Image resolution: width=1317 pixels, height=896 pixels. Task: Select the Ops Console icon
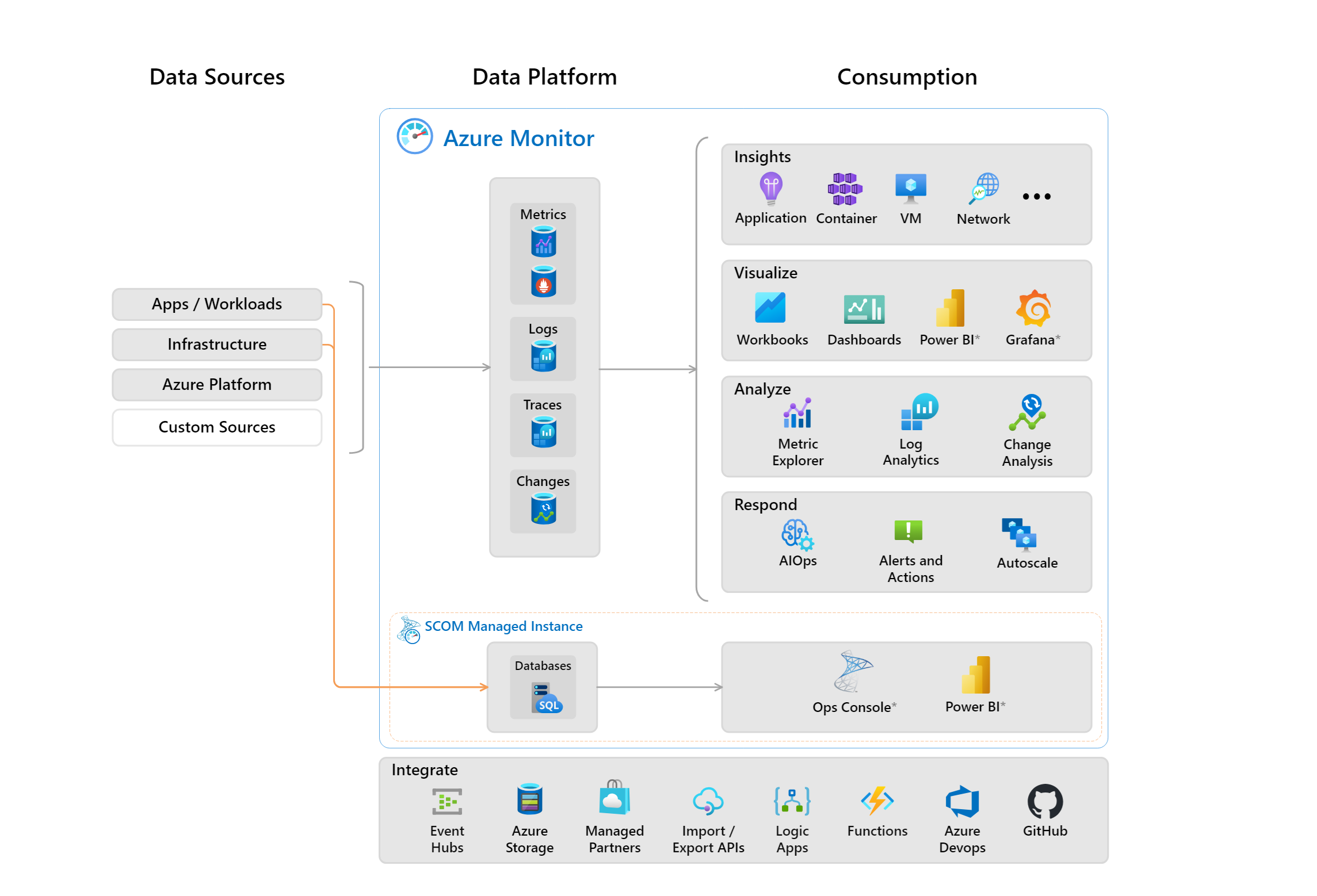coord(853,671)
